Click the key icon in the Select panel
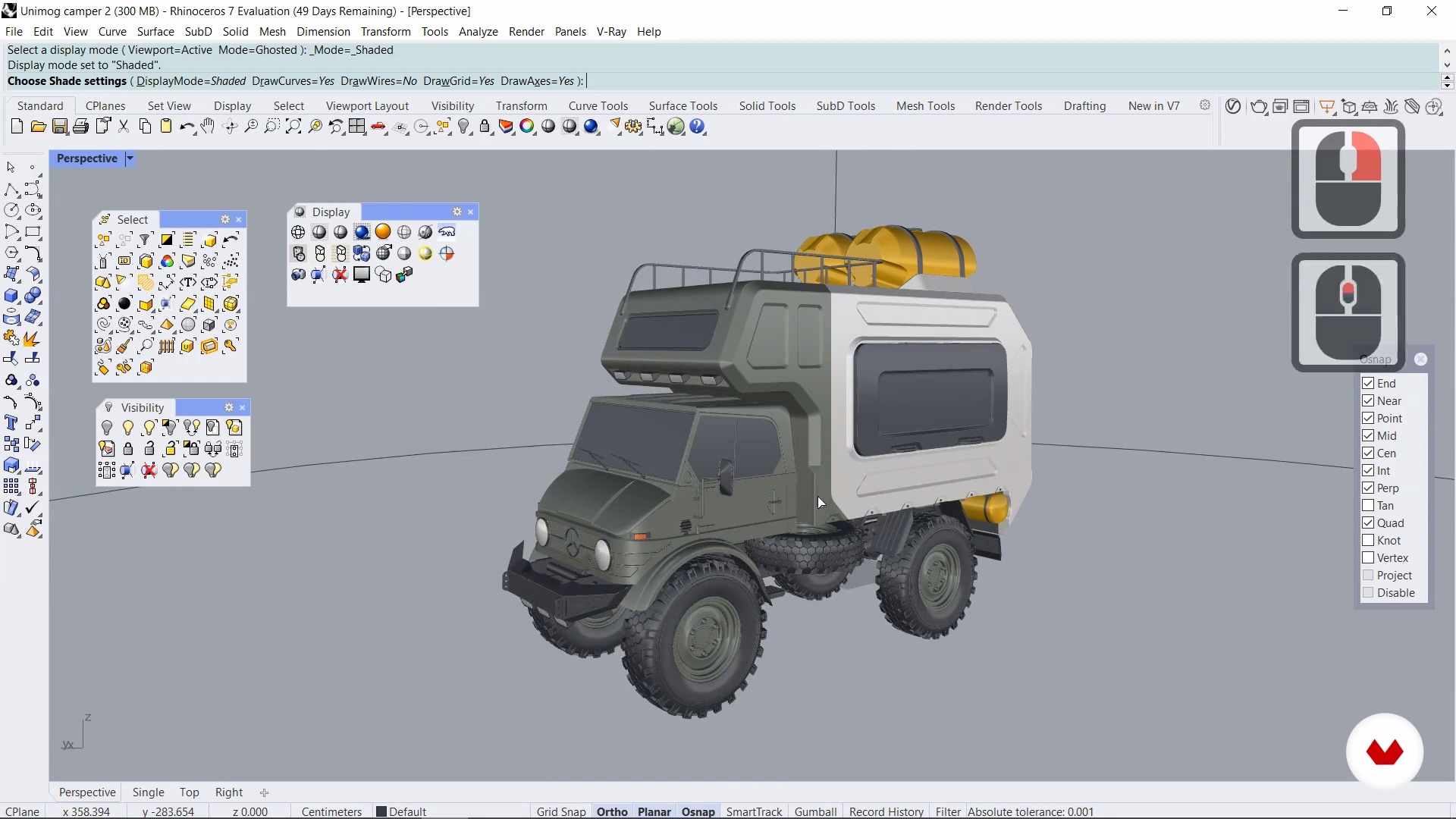 tap(231, 346)
